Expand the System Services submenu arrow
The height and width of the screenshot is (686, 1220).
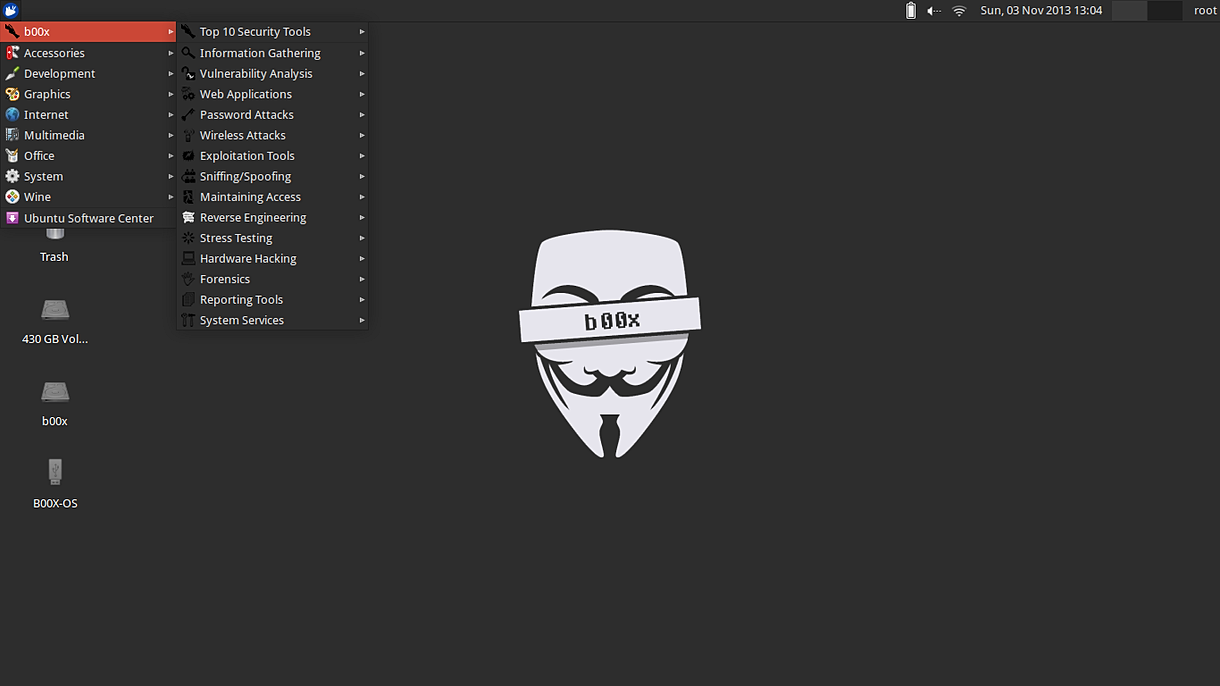[x=362, y=320]
